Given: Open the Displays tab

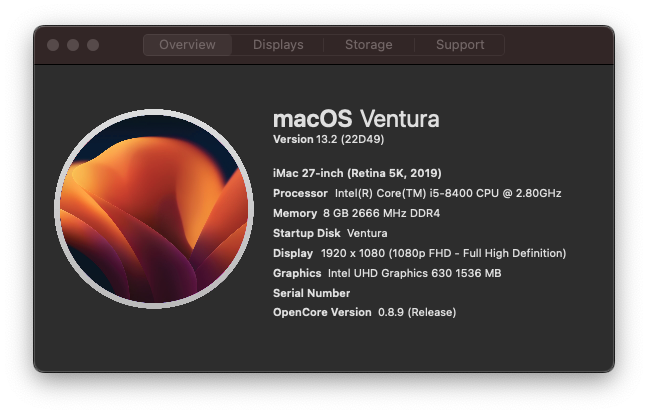Looking at the screenshot, I should tap(278, 45).
